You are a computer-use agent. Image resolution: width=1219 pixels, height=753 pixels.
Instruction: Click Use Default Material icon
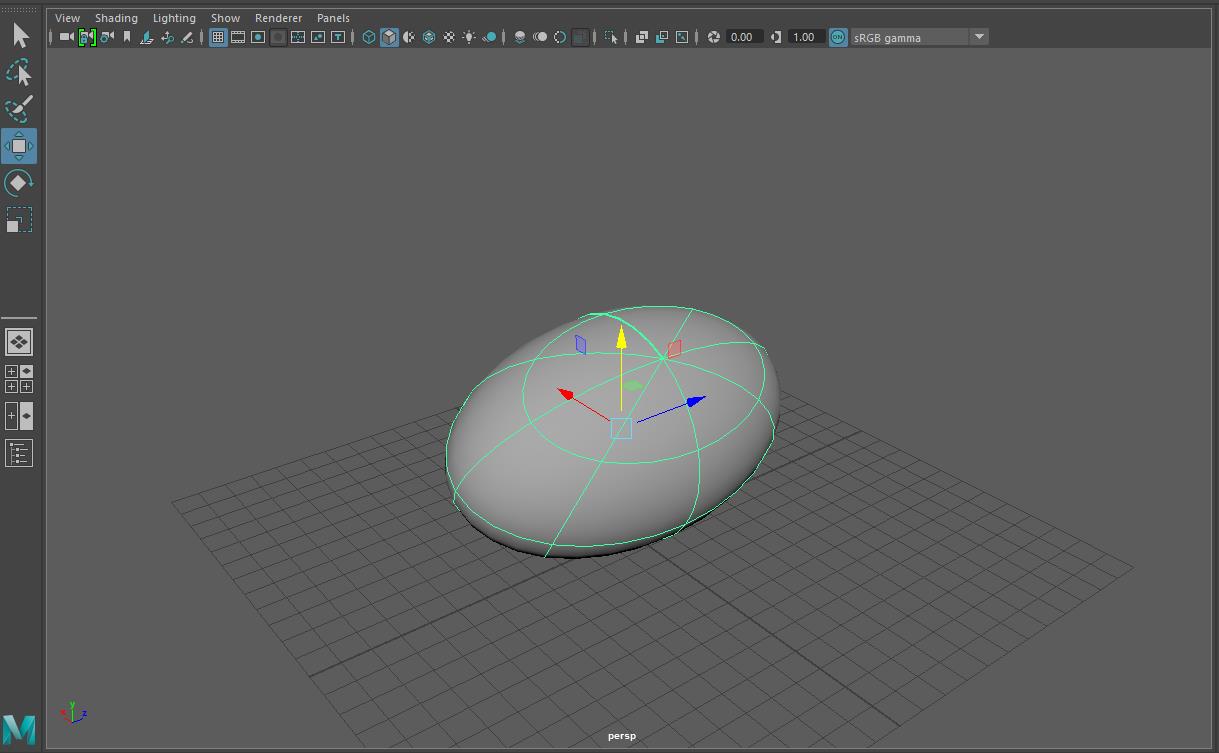pos(409,37)
